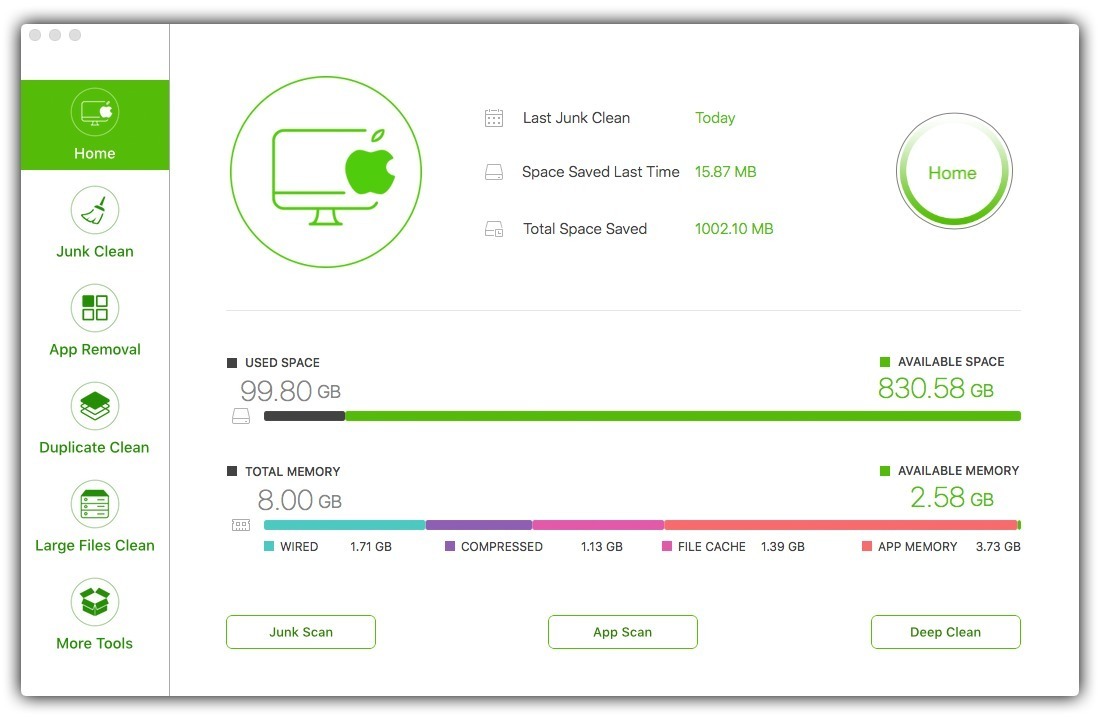Click the USED SPACE heading
The width and height of the screenshot is (1100, 720).
282,363
